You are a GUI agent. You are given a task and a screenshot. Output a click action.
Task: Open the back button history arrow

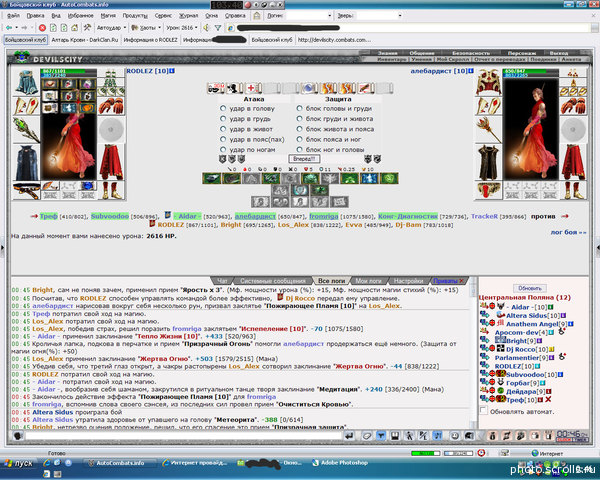[16, 28]
